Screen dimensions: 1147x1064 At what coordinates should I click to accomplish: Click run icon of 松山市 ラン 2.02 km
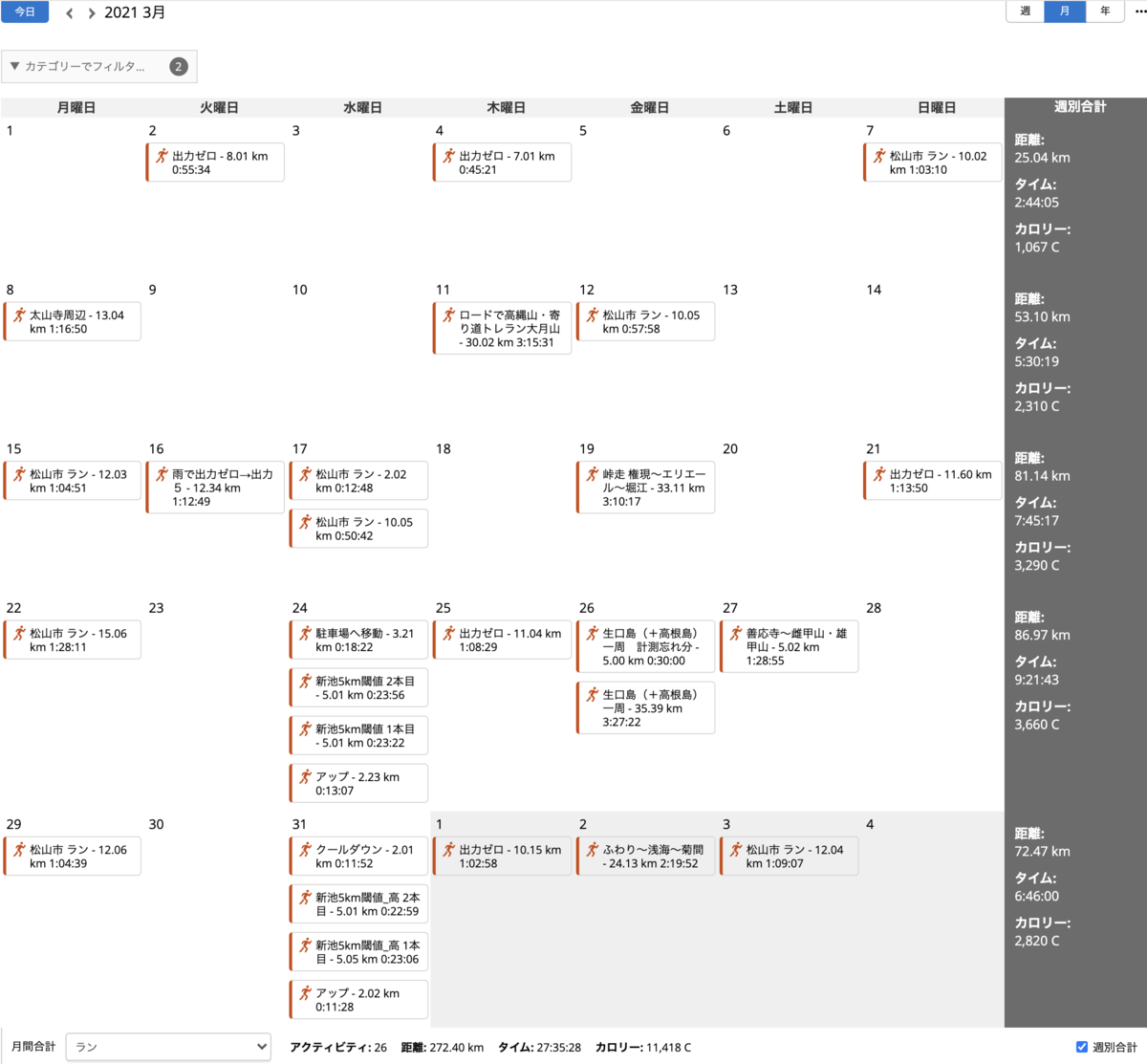(x=305, y=473)
